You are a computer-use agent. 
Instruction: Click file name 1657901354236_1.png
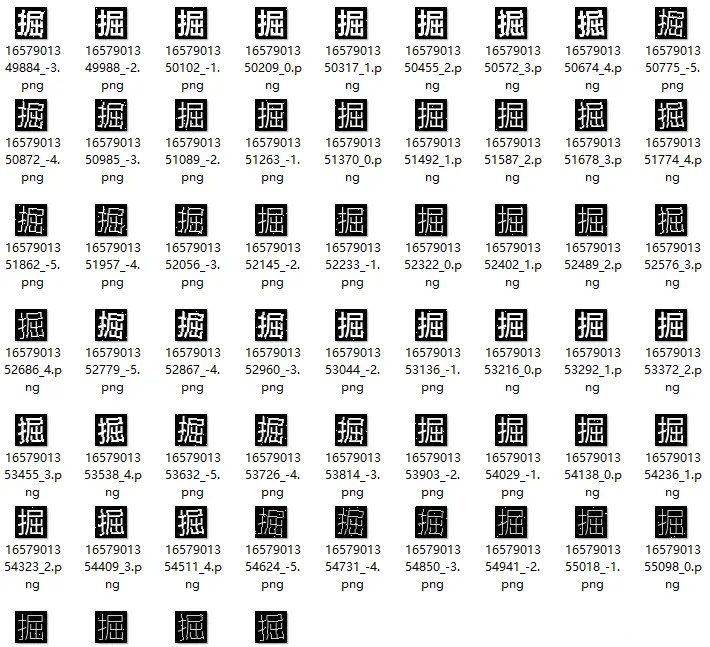click(x=673, y=475)
